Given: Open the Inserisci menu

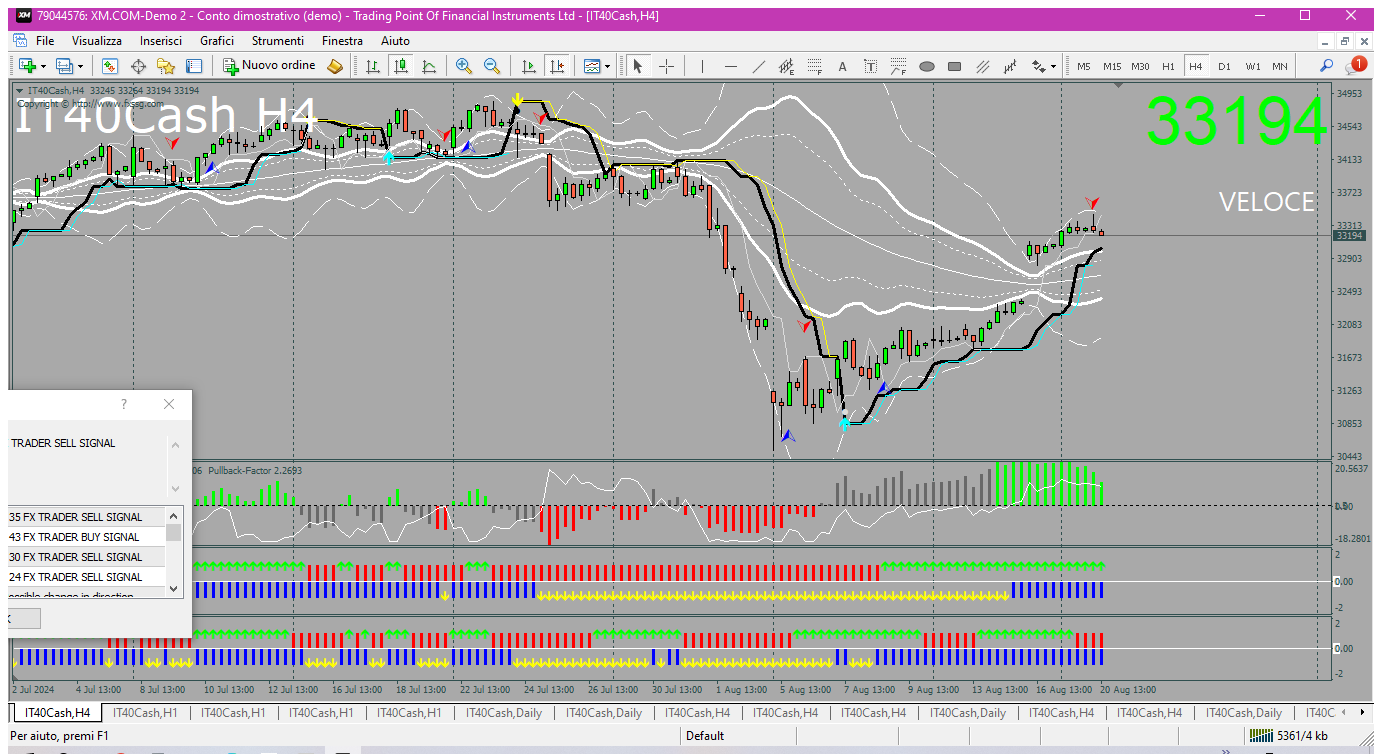Looking at the screenshot, I should 161,41.
